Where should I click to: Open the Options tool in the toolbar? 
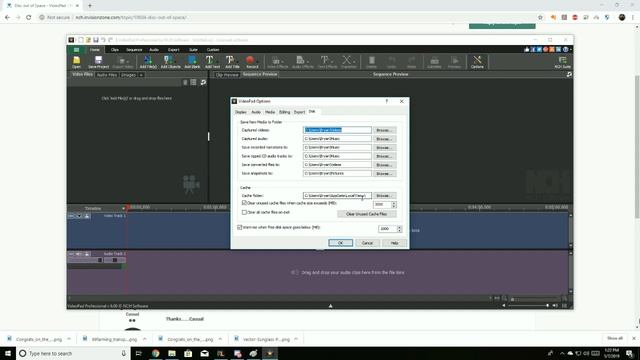[477, 62]
